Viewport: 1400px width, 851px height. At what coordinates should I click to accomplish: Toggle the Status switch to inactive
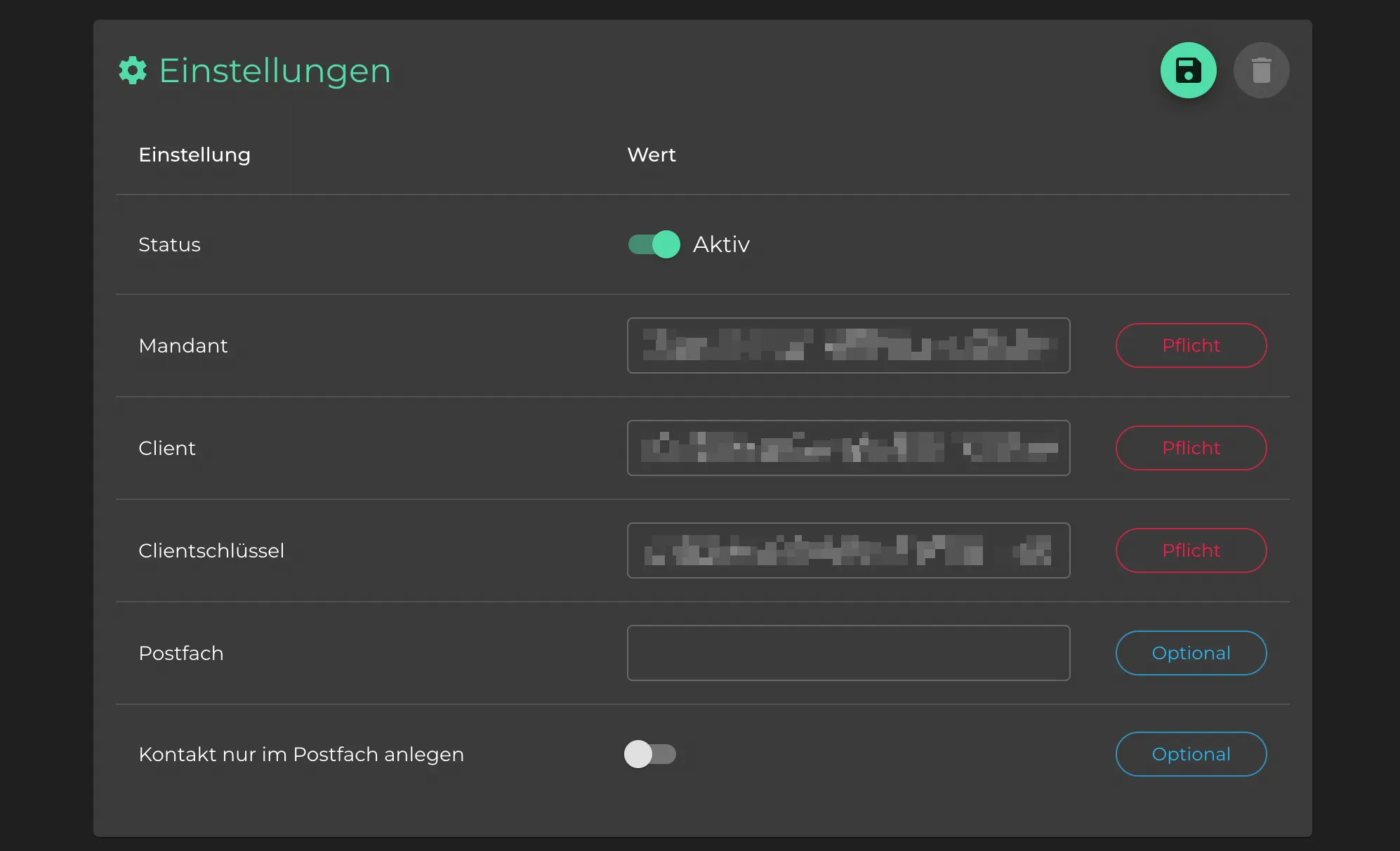point(652,245)
